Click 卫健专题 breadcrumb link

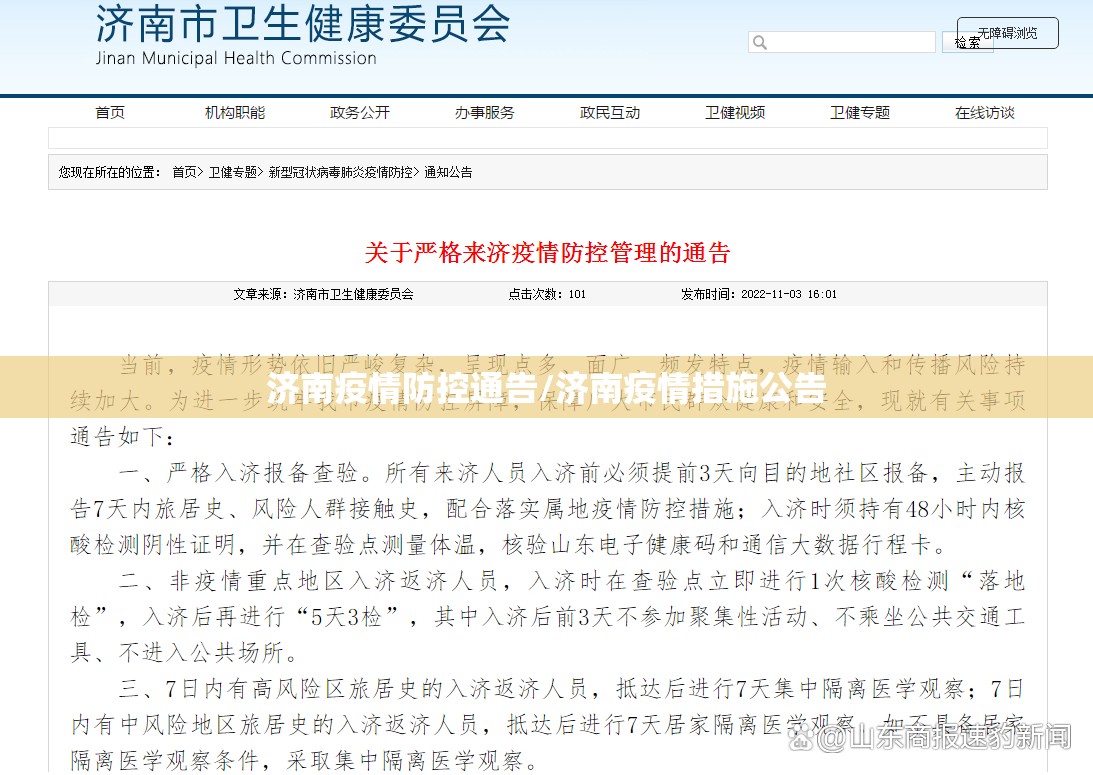click(232, 172)
